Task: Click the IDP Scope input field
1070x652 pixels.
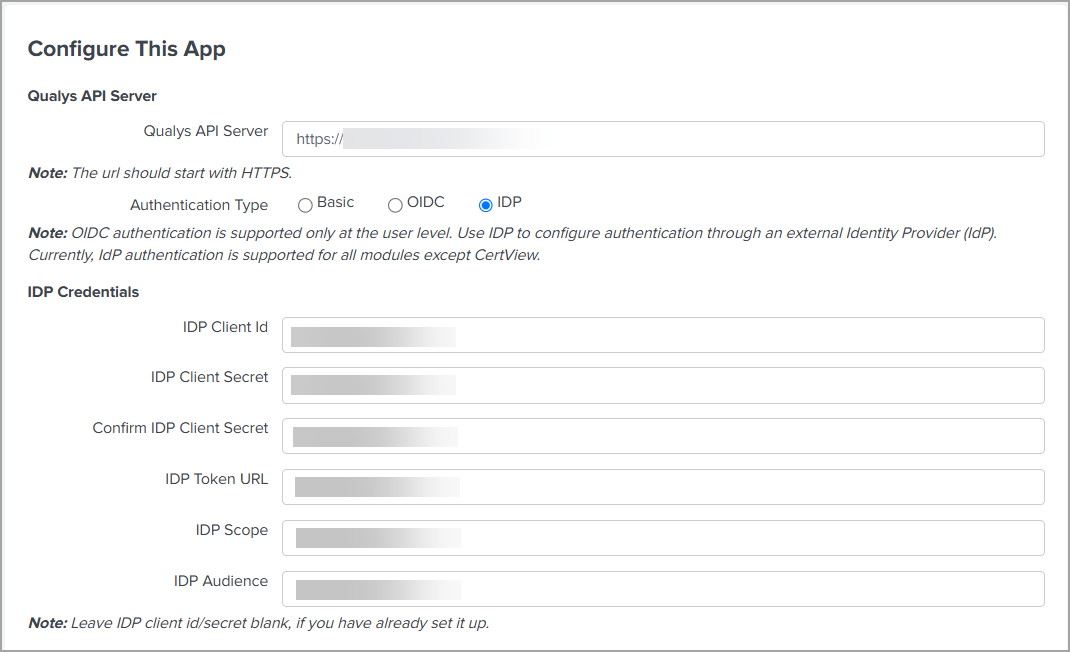Action: (663, 538)
